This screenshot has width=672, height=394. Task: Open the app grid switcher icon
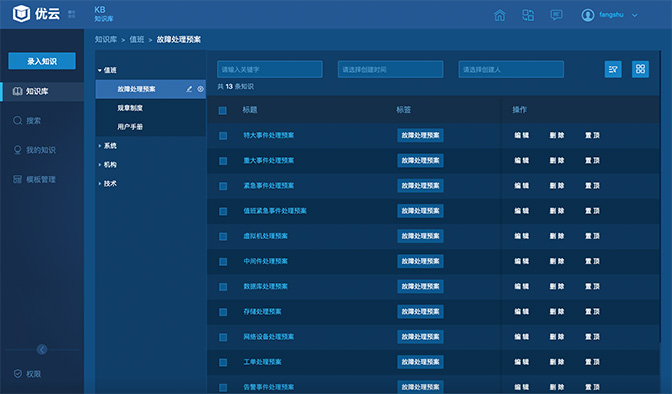coord(72,14)
